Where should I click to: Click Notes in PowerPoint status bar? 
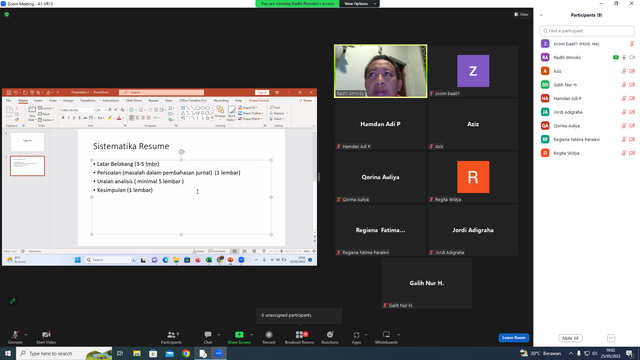coord(199,251)
